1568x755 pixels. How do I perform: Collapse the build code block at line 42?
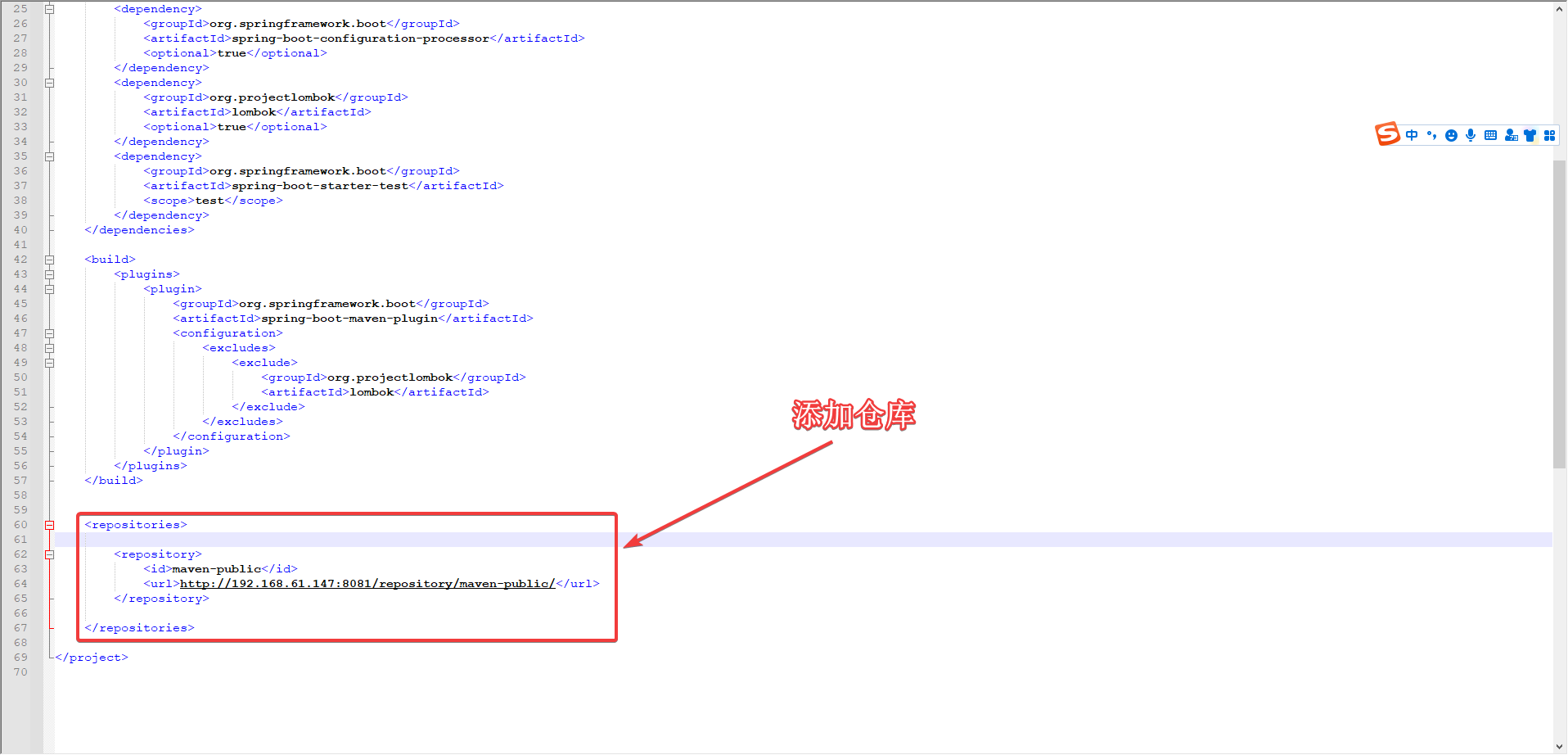coord(49,259)
